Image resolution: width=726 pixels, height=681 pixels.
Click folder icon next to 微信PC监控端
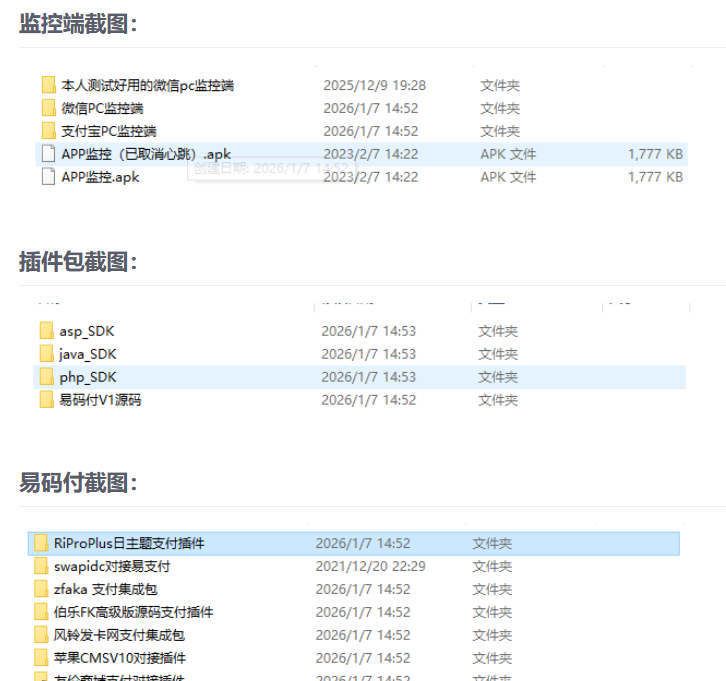pyautogui.click(x=49, y=108)
